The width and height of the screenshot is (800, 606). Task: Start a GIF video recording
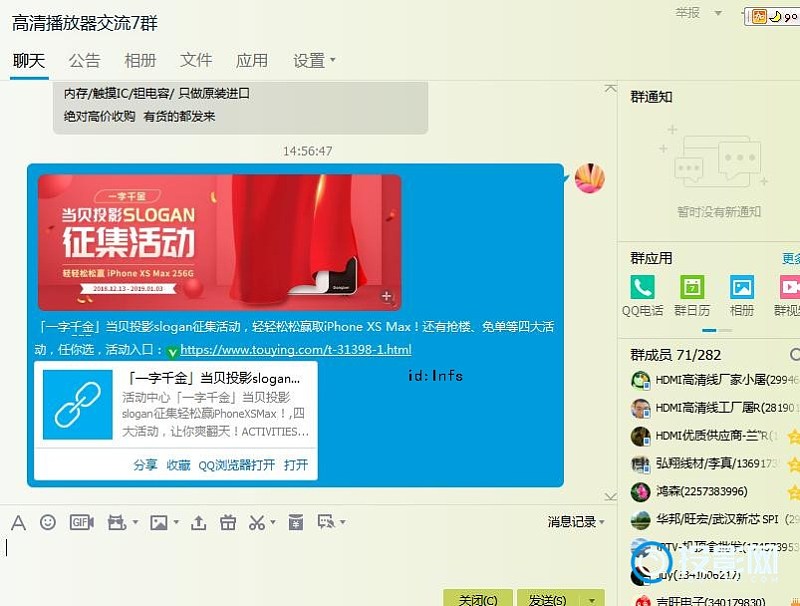point(82,522)
